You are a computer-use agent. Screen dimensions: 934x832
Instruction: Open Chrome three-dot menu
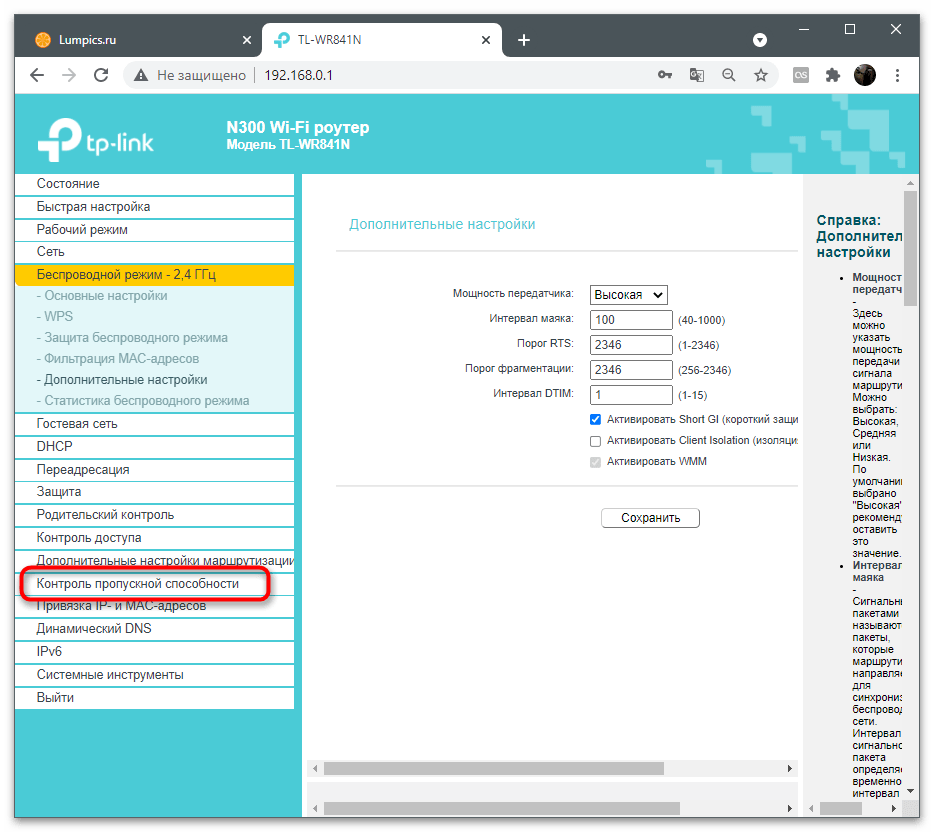tap(897, 75)
